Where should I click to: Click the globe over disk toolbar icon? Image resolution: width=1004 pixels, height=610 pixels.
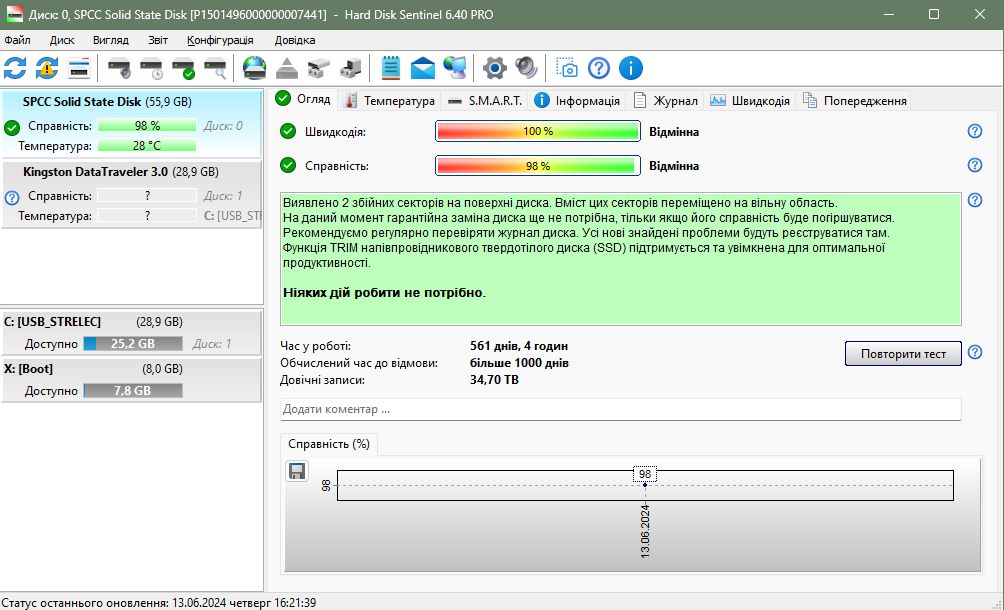point(254,68)
